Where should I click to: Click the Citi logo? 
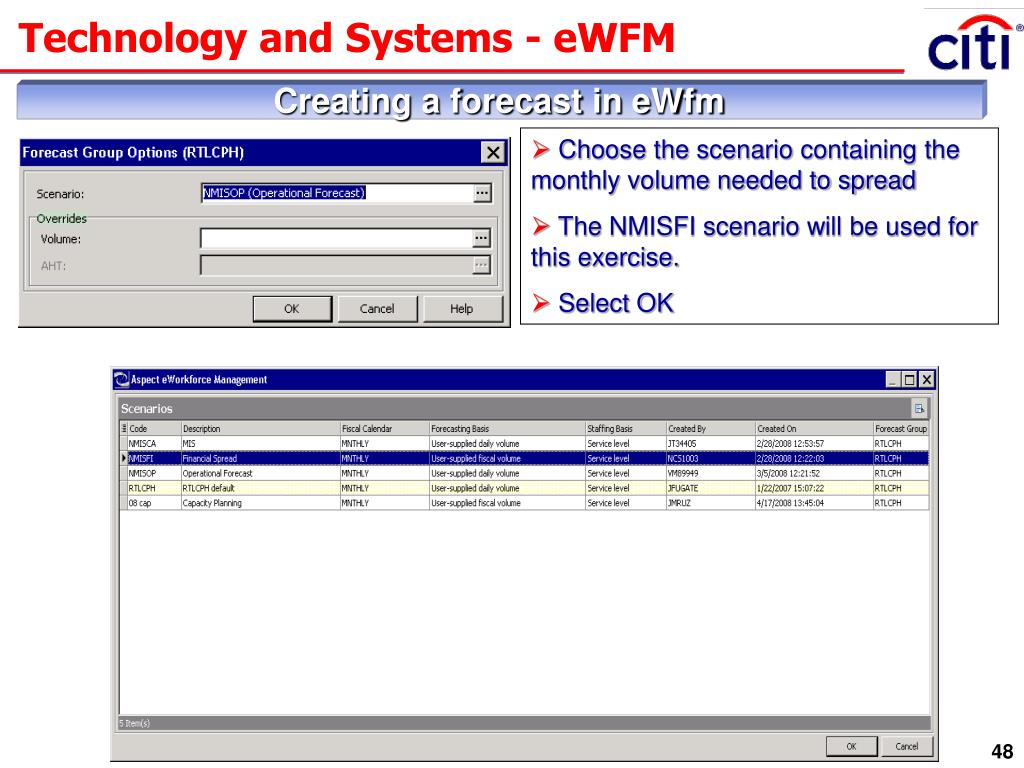point(973,43)
